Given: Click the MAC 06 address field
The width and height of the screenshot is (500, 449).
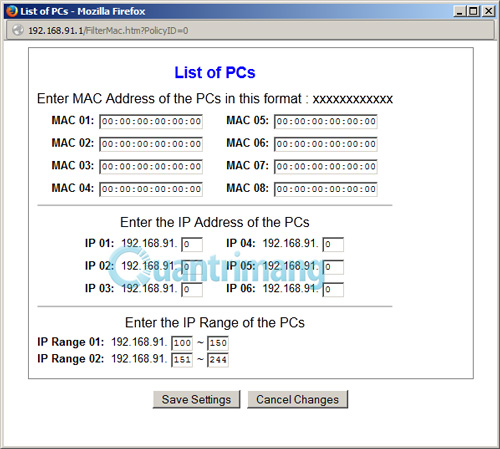Looking at the screenshot, I should 326,144.
